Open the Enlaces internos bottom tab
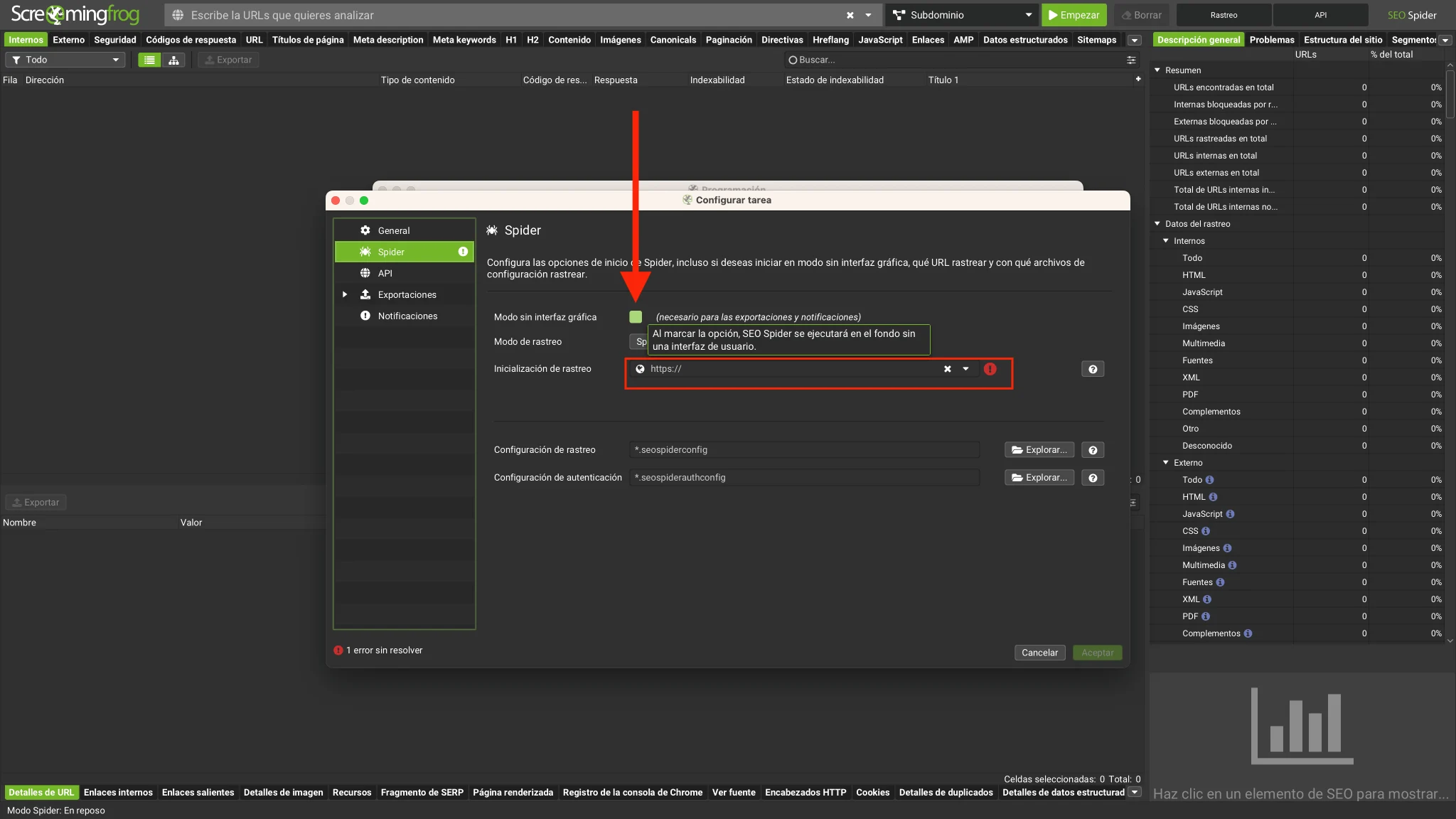 click(118, 792)
